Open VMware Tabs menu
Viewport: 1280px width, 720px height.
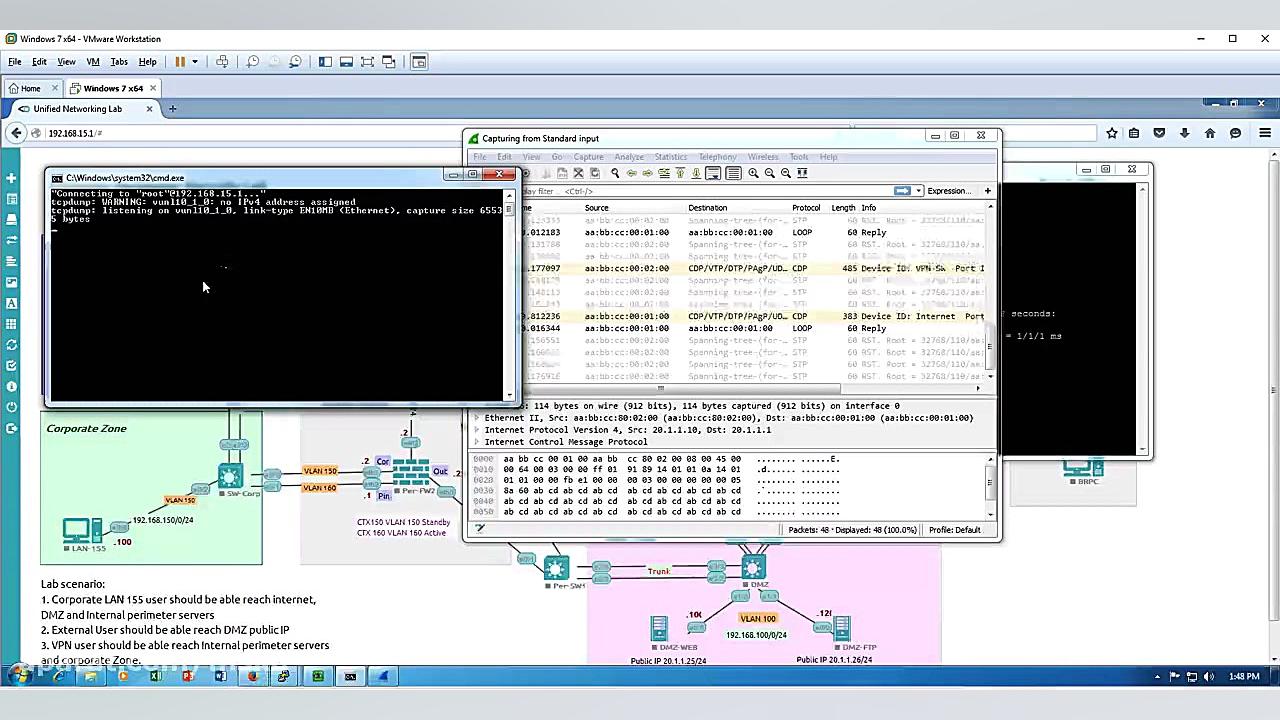[x=119, y=62]
